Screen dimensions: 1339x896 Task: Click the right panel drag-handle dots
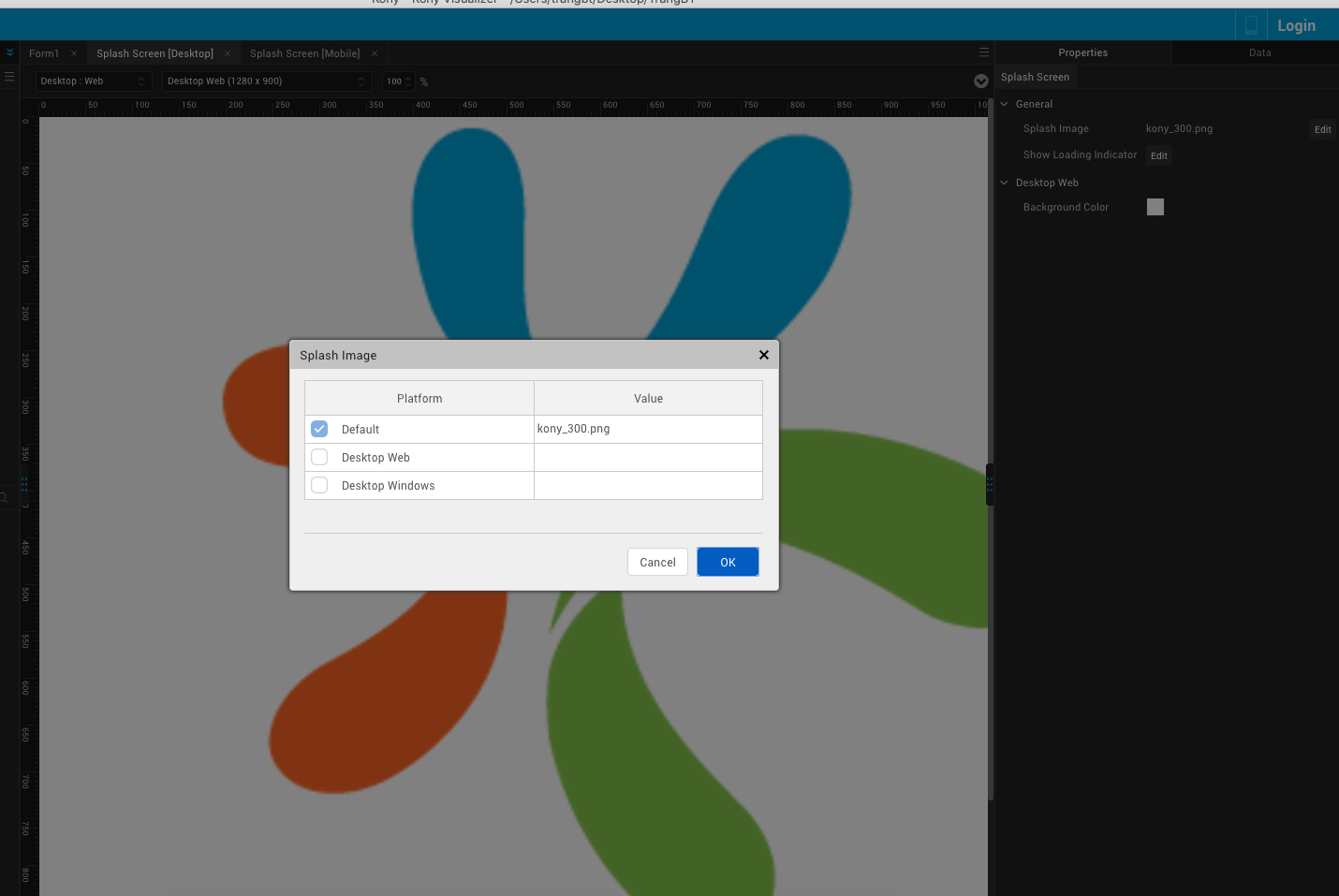click(990, 484)
